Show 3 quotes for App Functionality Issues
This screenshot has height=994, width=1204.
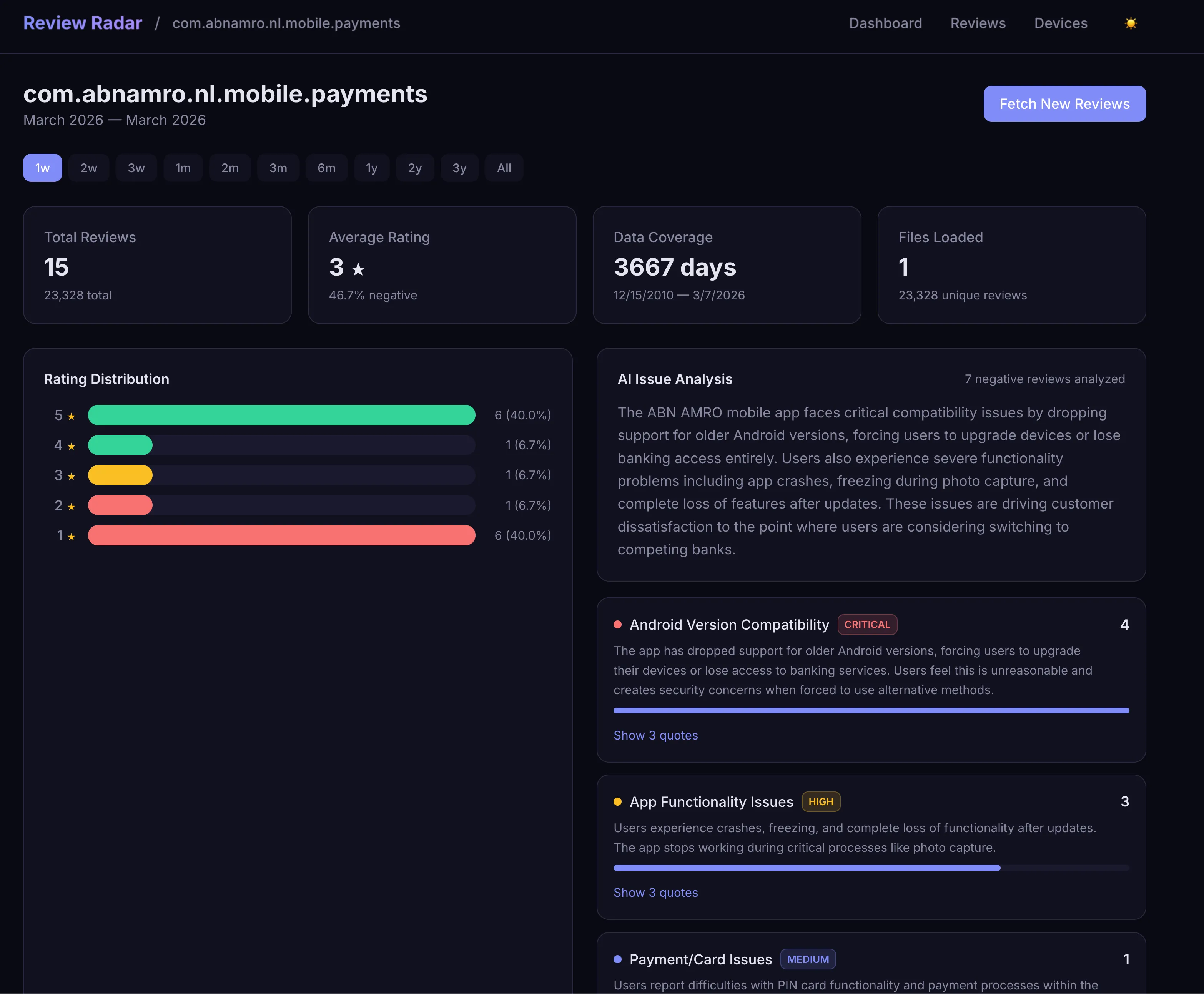click(x=655, y=892)
